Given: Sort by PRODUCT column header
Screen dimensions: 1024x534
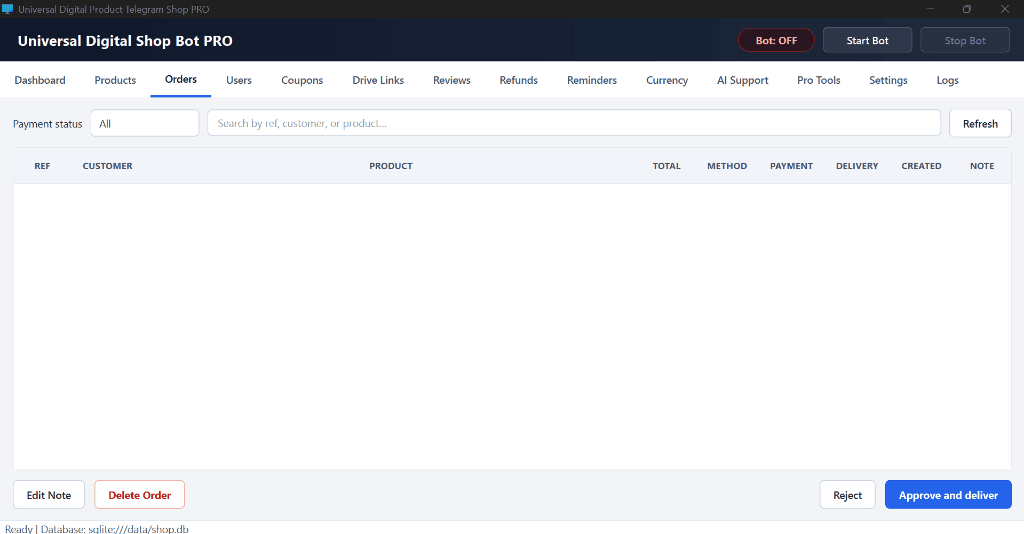Looking at the screenshot, I should [x=391, y=166].
